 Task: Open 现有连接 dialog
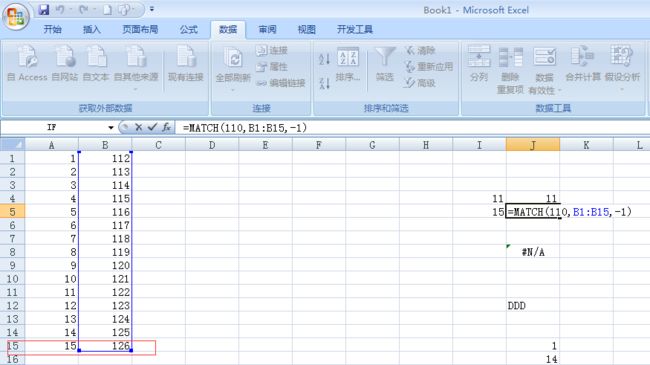pos(186,63)
